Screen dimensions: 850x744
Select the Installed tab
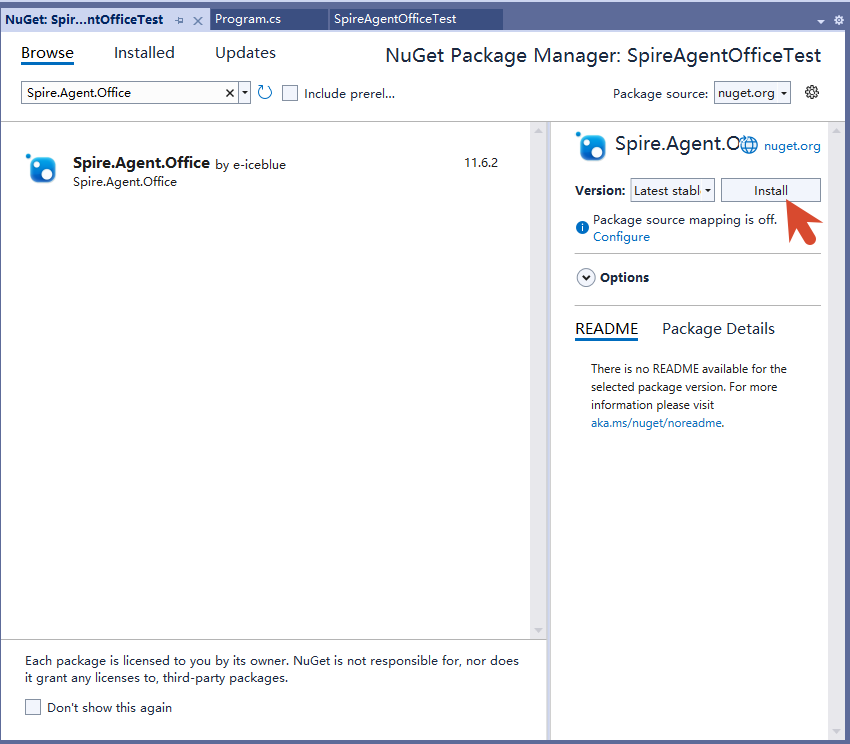pyautogui.click(x=144, y=53)
